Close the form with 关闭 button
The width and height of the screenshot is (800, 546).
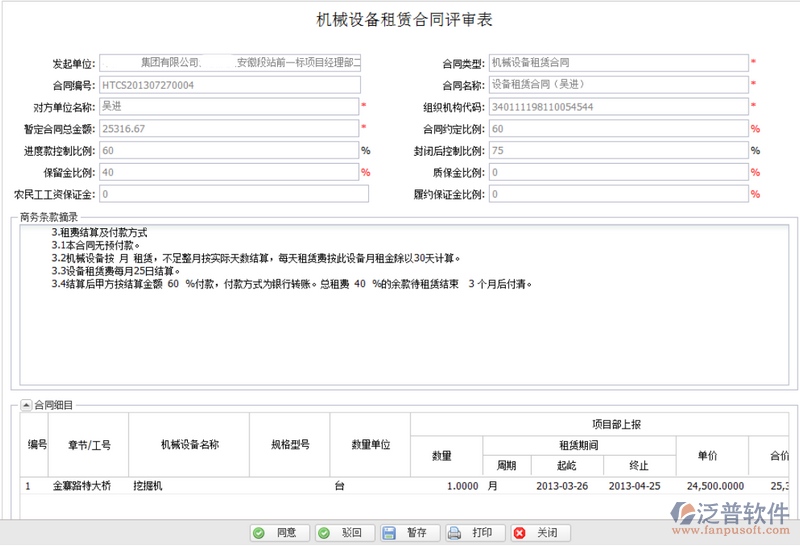536,533
